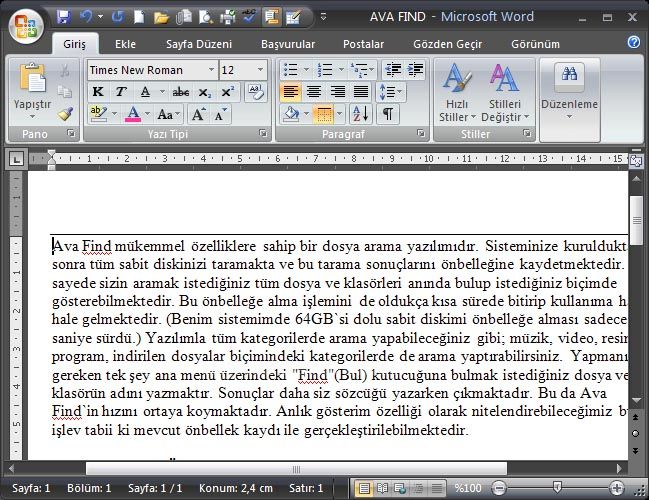Open line spacing options
Image resolution: width=649 pixels, height=500 pixels.
tap(390, 92)
